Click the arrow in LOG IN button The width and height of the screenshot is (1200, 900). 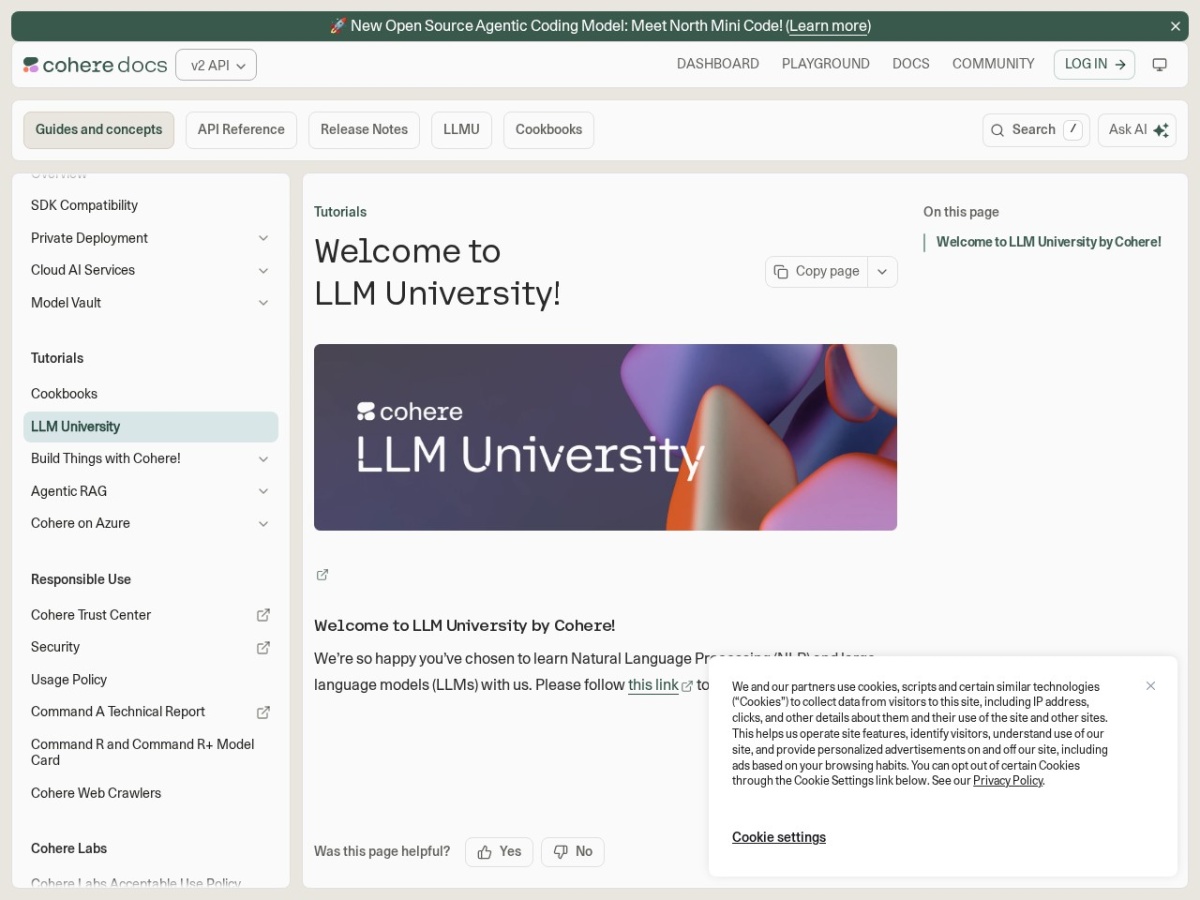coord(1120,64)
